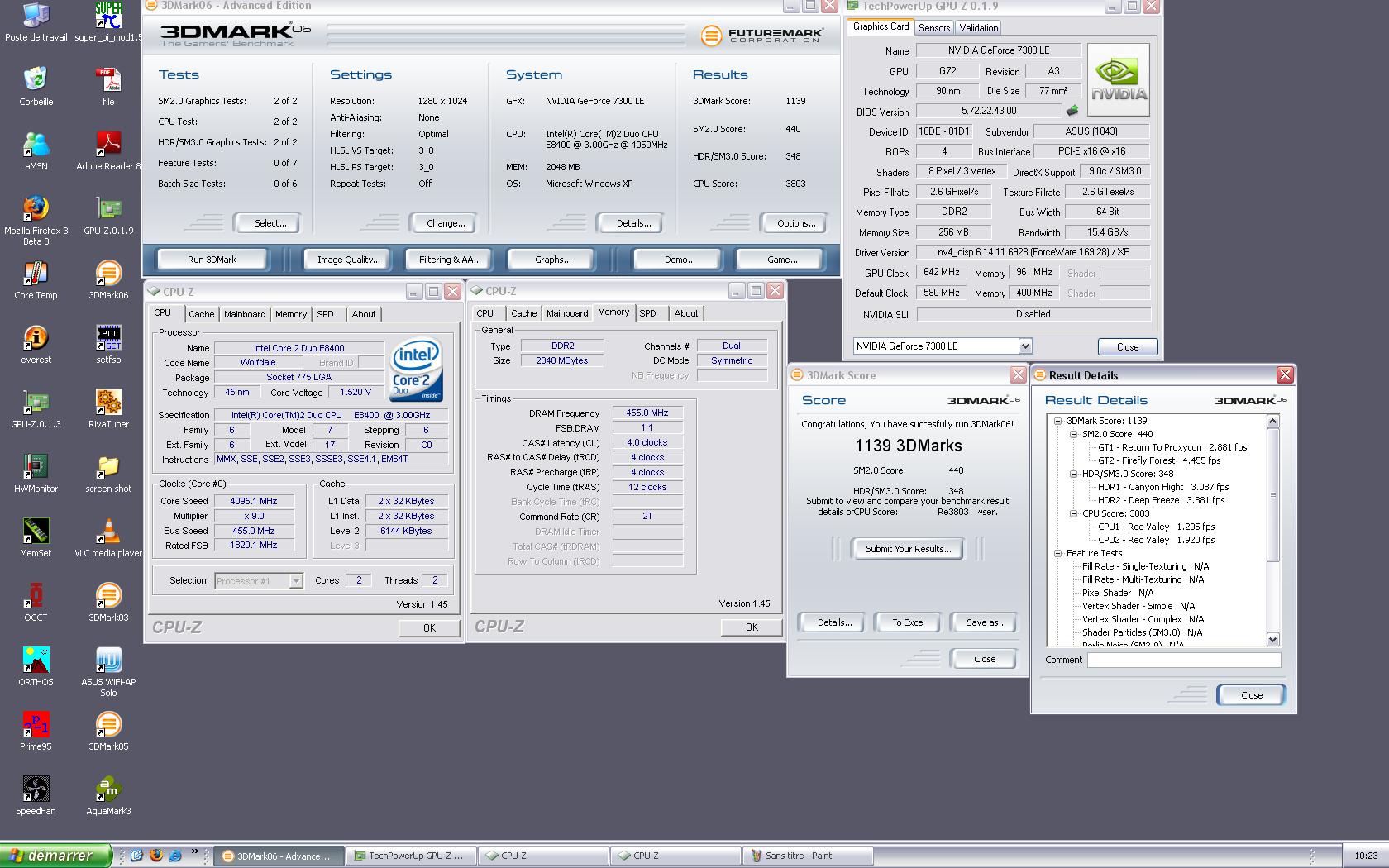Click the Comment input field
This screenshot has width=1389, height=868.
tap(1183, 660)
